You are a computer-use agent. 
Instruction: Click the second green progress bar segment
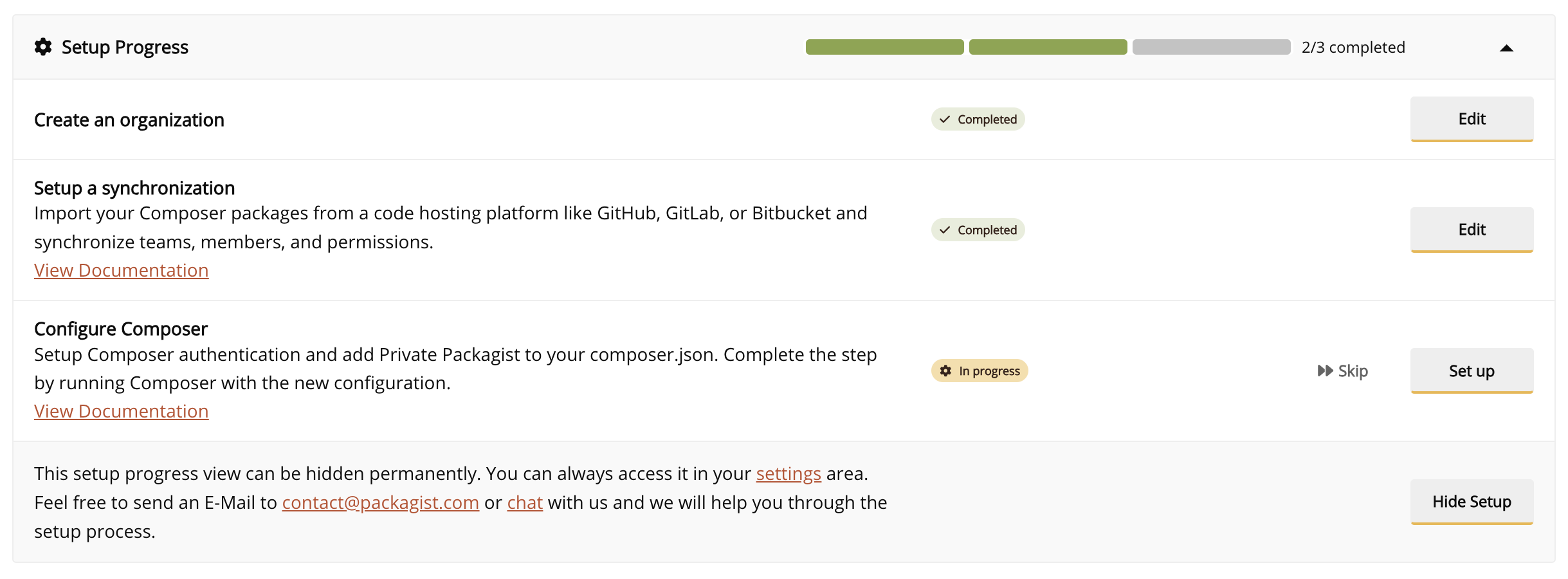[1048, 47]
